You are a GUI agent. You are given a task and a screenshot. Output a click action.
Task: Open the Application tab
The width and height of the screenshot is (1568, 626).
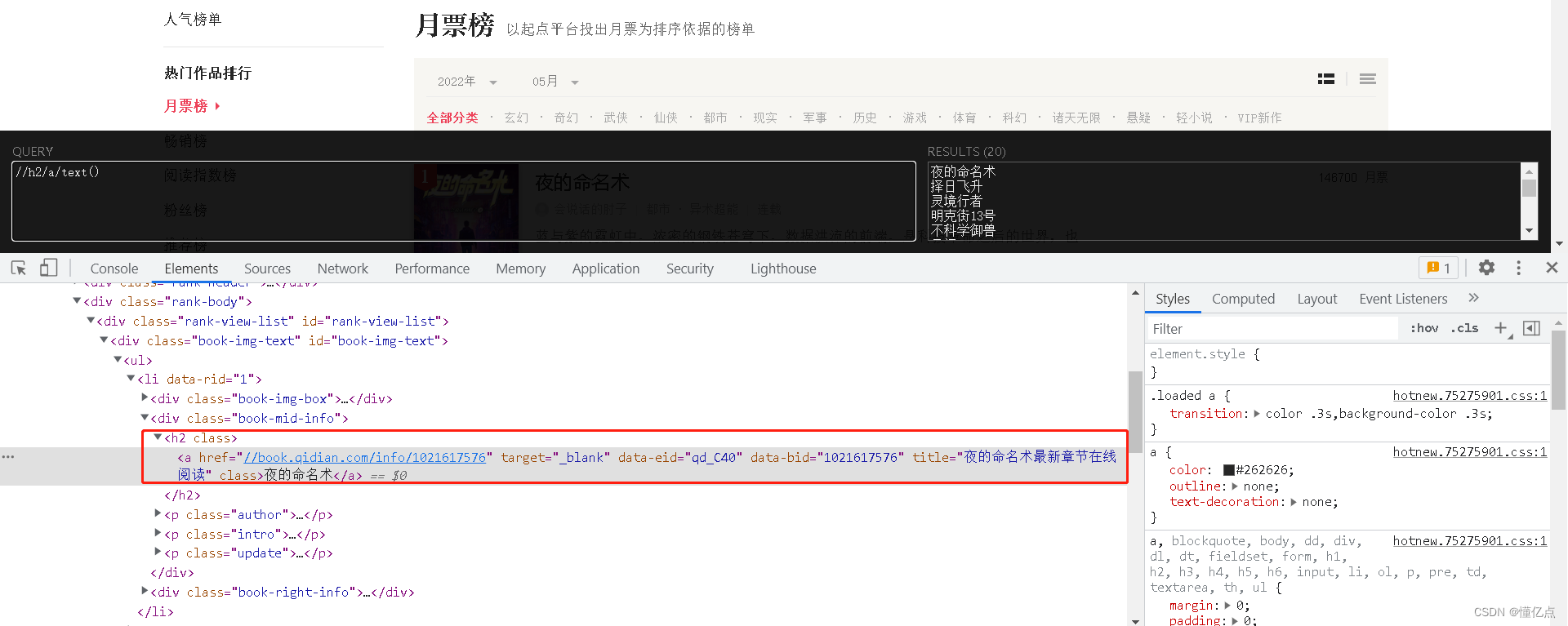pos(606,269)
